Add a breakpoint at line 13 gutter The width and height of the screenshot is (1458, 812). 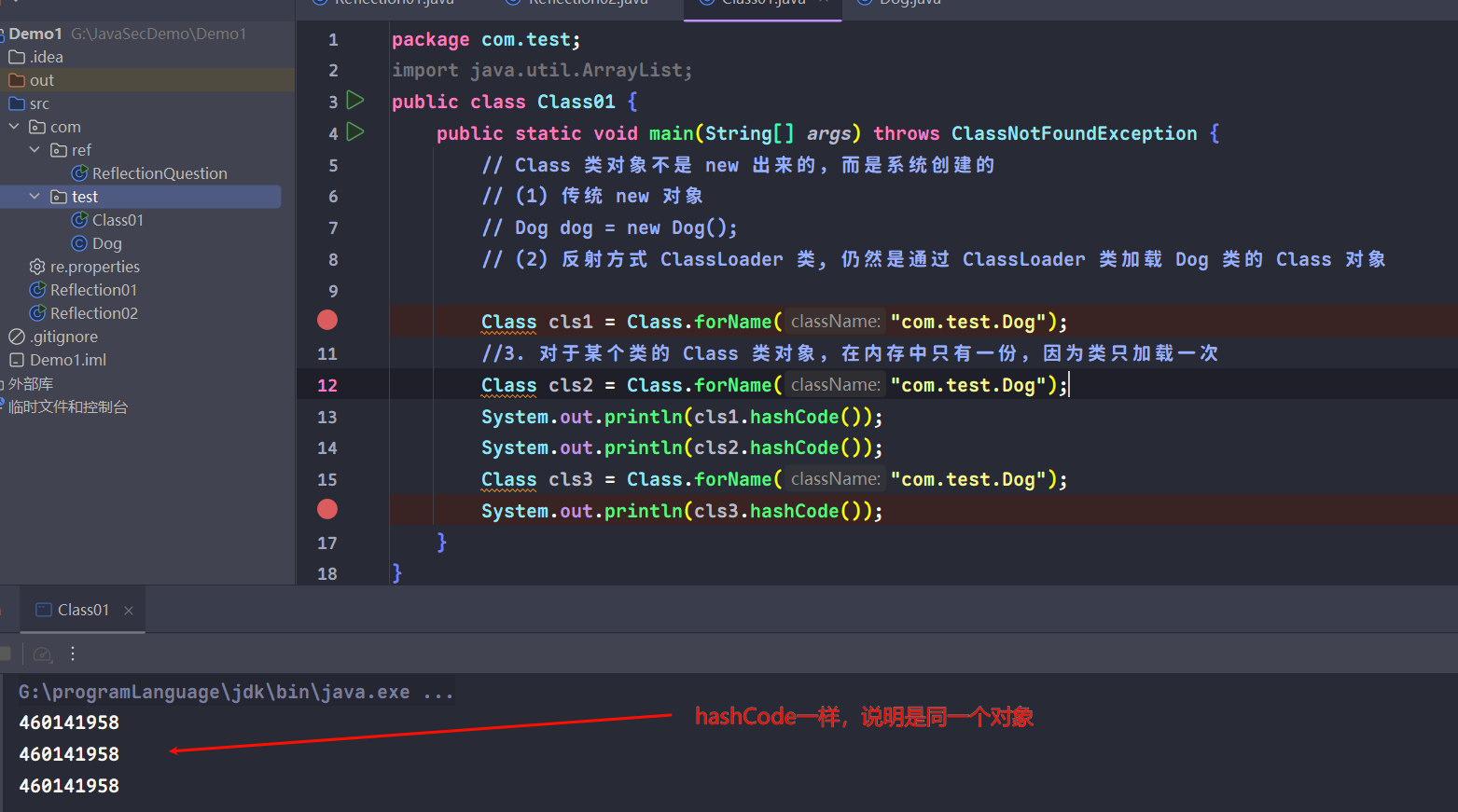point(327,417)
